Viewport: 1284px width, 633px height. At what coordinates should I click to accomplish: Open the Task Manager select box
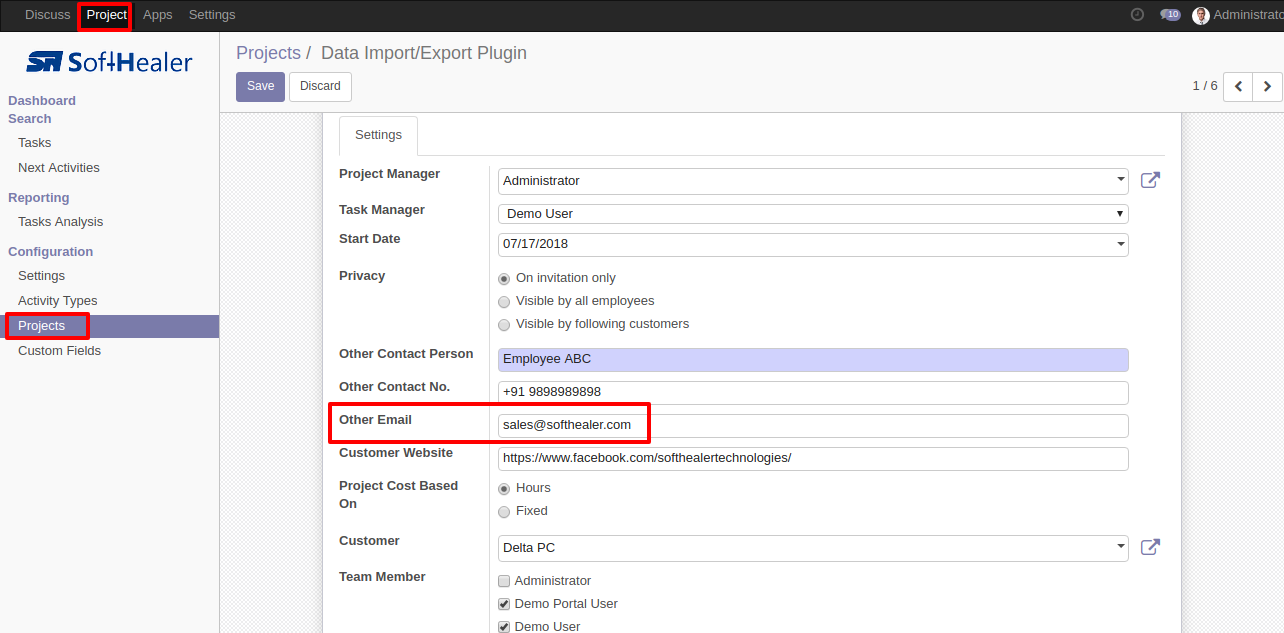[813, 213]
